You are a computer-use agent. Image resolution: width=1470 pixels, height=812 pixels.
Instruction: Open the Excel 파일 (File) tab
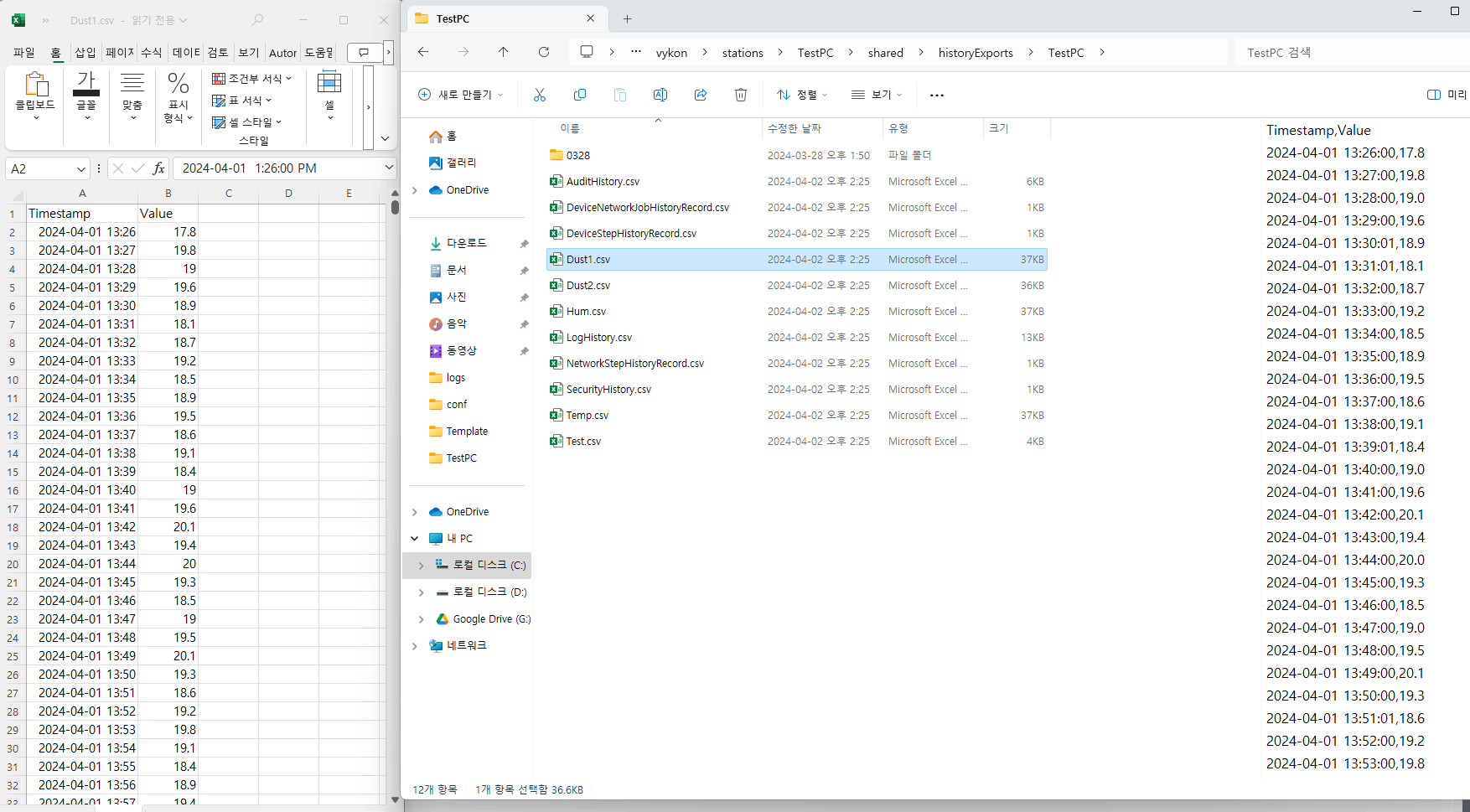pyautogui.click(x=24, y=53)
